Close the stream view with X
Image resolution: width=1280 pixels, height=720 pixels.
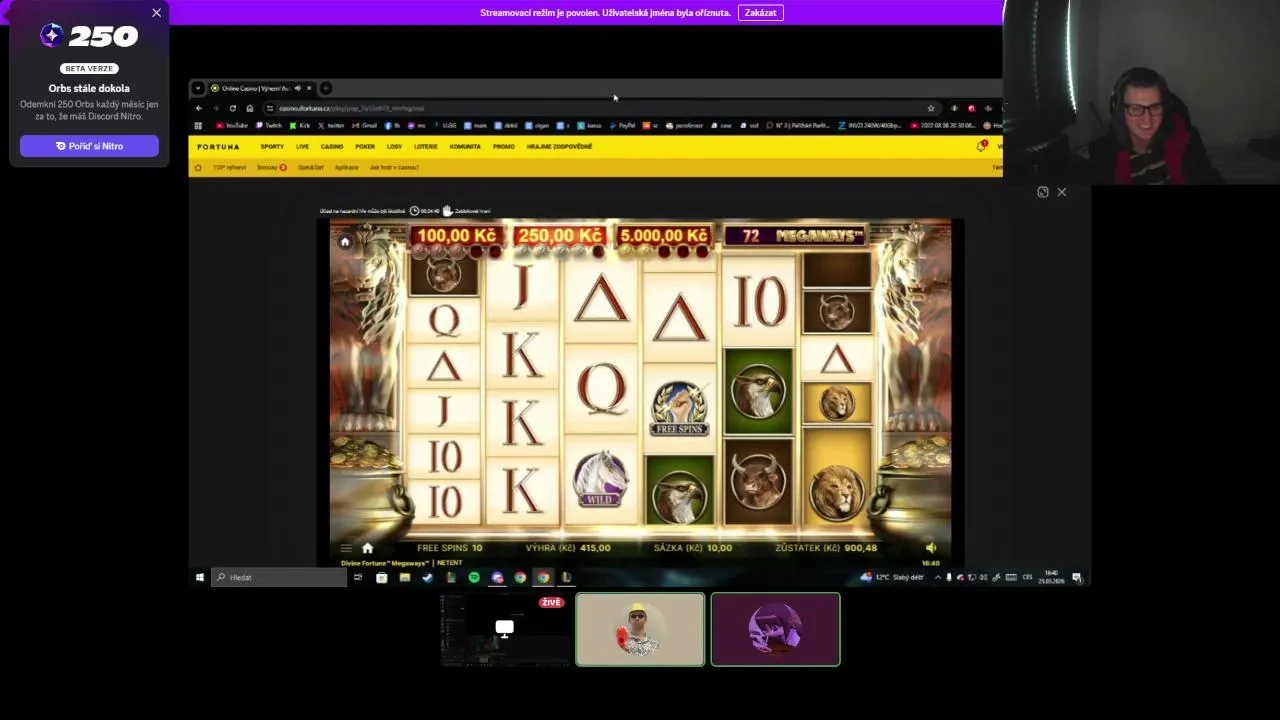click(x=1062, y=192)
